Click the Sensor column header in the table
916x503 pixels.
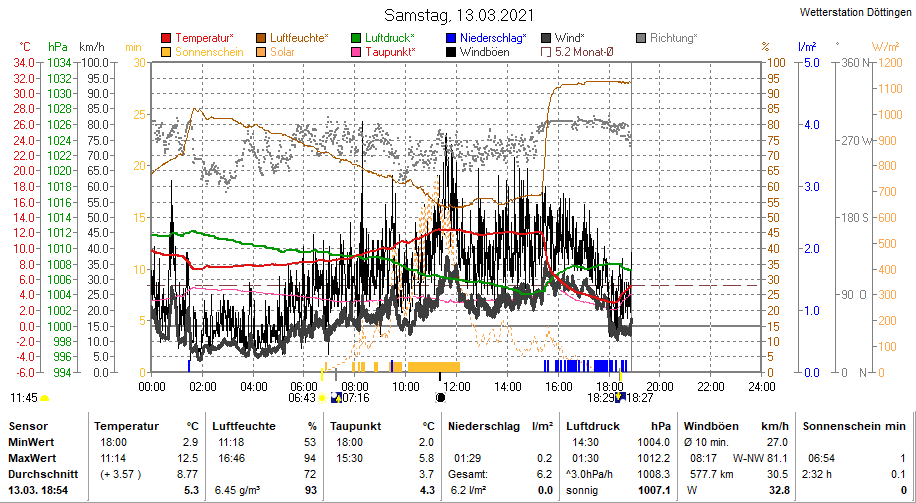(28, 427)
